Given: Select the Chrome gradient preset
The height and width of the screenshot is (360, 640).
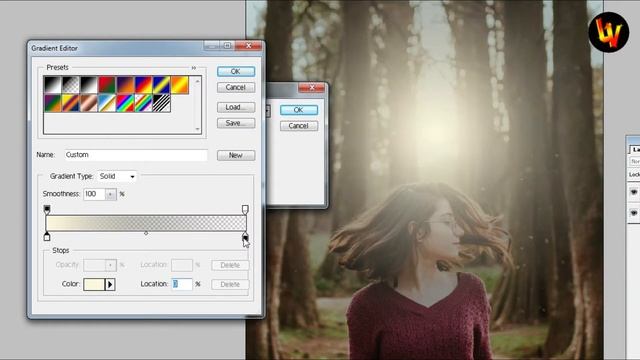Looking at the screenshot, I should click(x=107, y=103).
